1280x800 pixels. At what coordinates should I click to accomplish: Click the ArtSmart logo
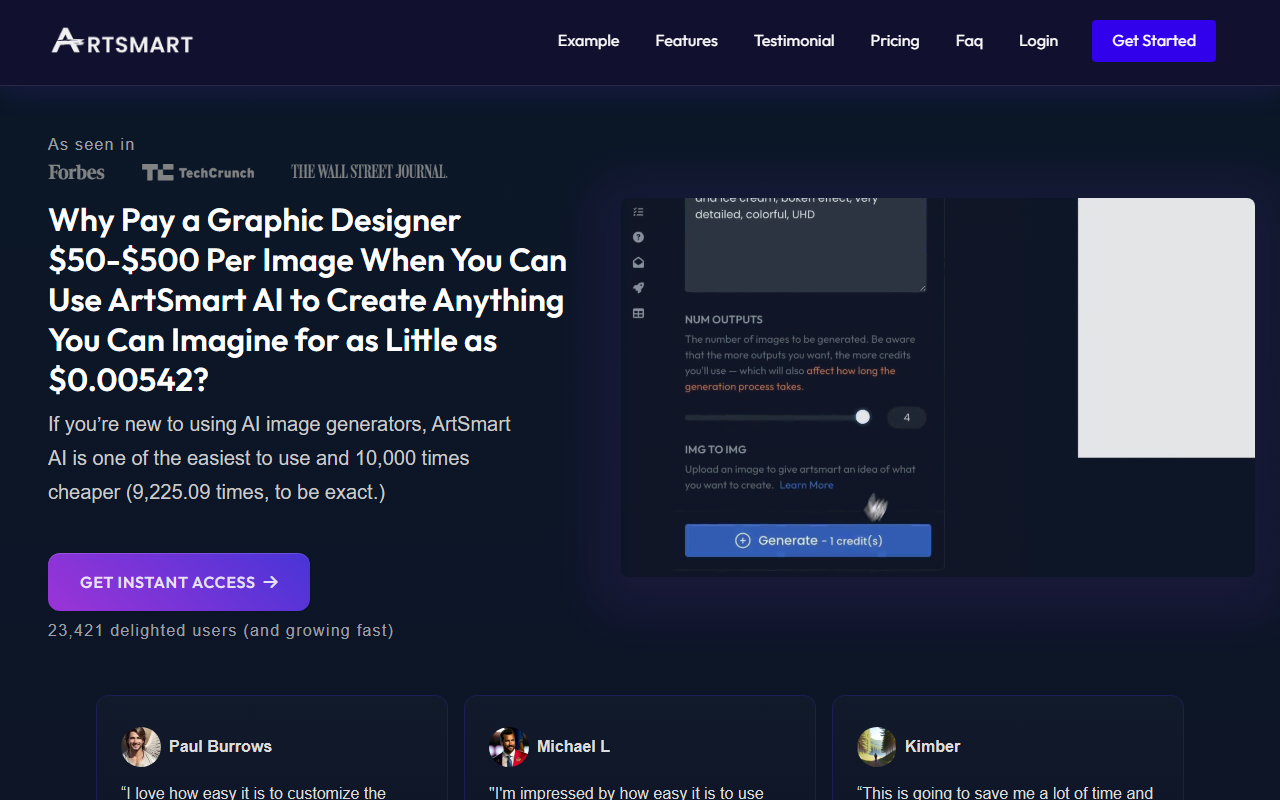click(x=122, y=41)
